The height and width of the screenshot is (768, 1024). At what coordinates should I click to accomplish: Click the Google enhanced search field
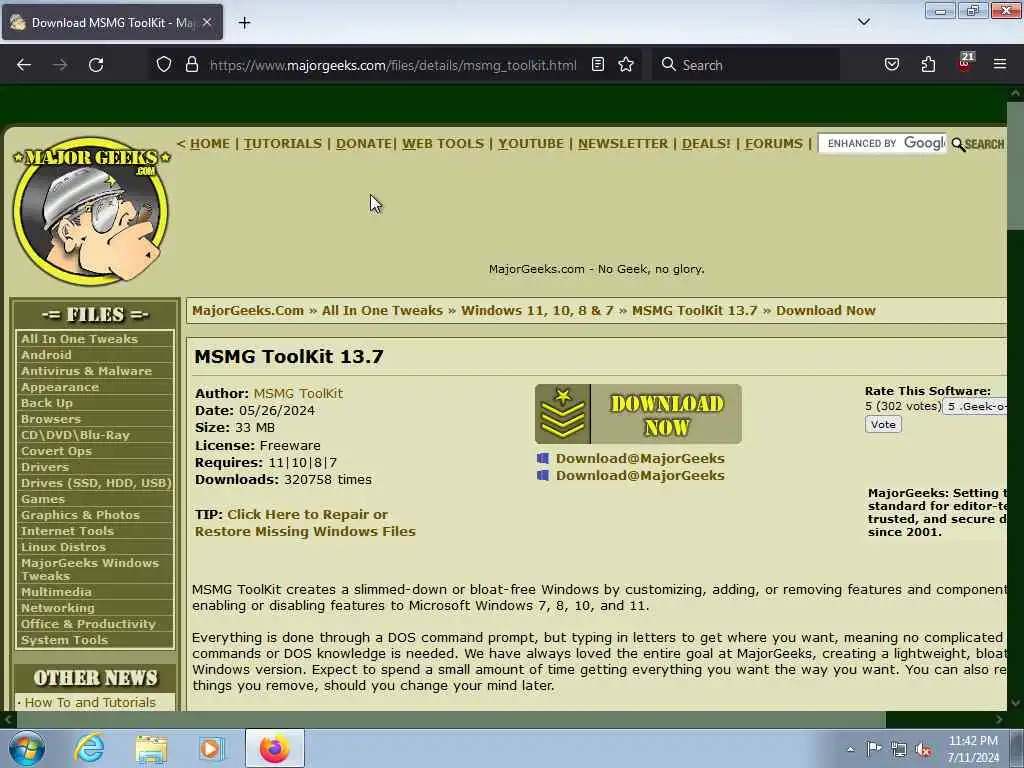coord(882,144)
